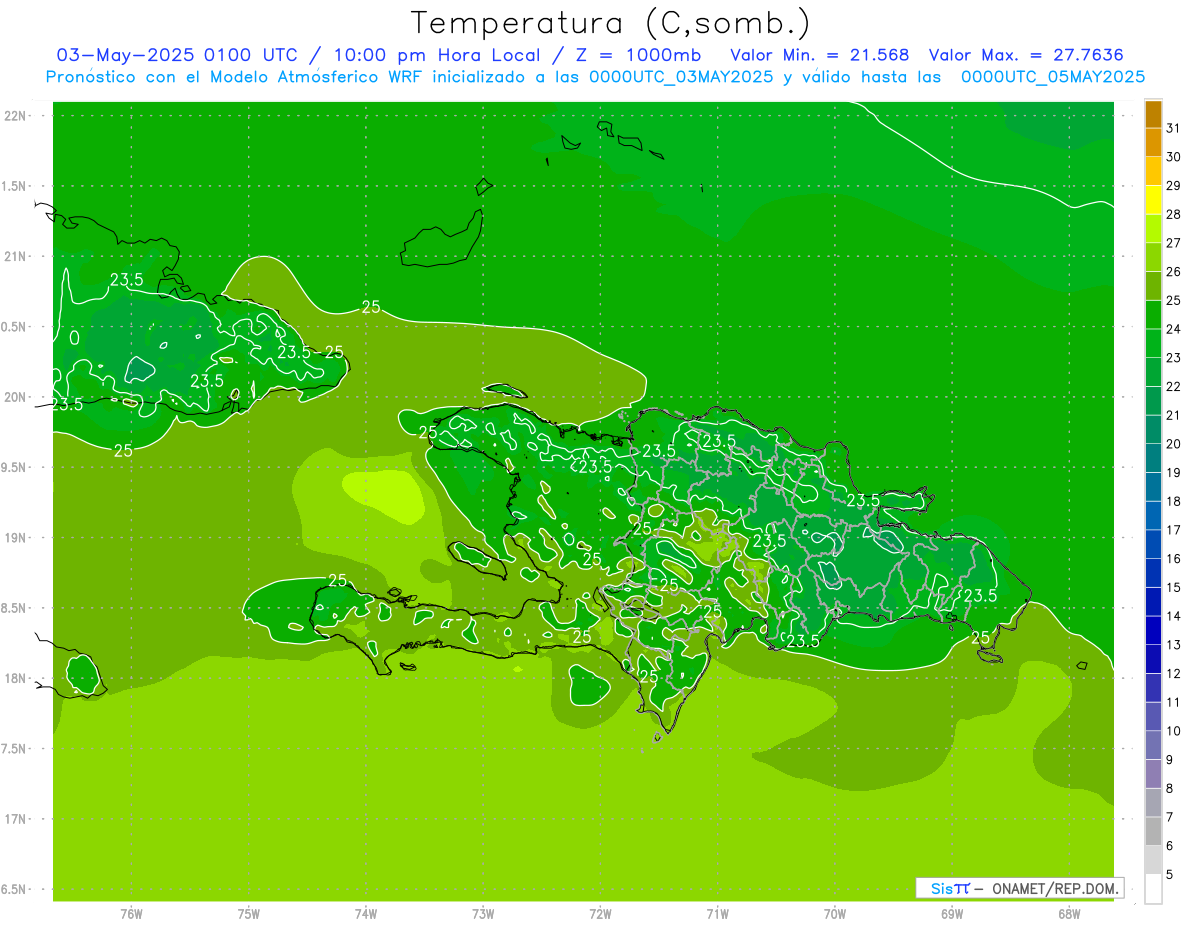The image size is (1200, 927).
Task: Click the gray swatch between 6 and 7
Action: click(x=1153, y=831)
